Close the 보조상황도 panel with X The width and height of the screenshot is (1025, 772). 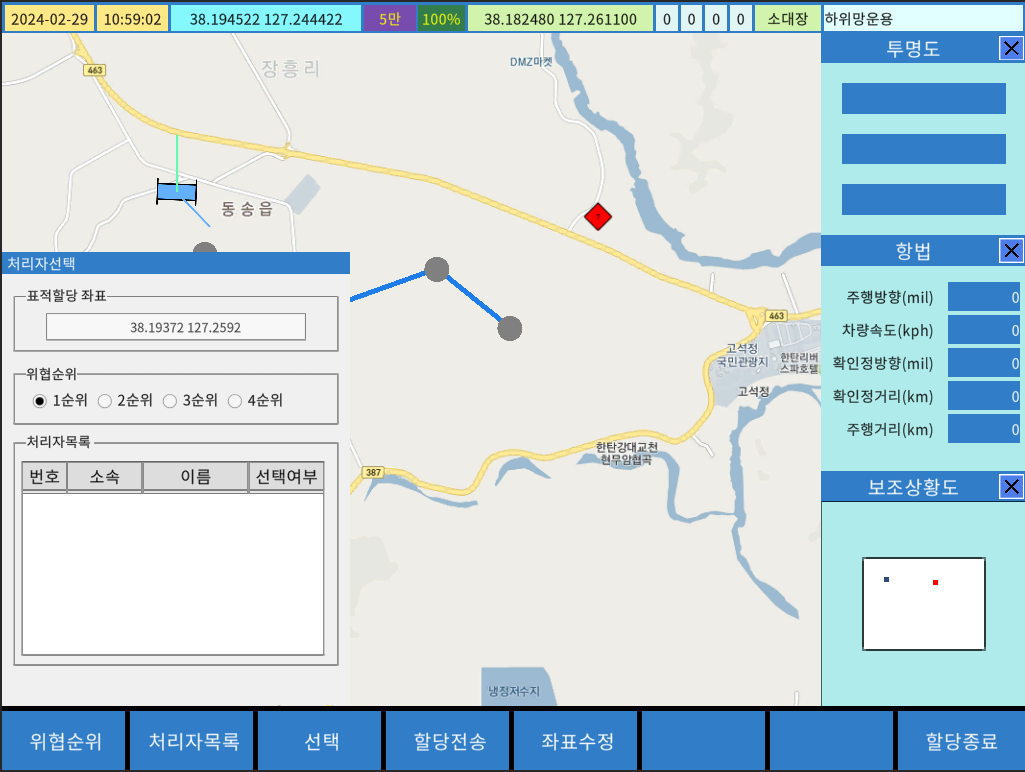point(1011,487)
